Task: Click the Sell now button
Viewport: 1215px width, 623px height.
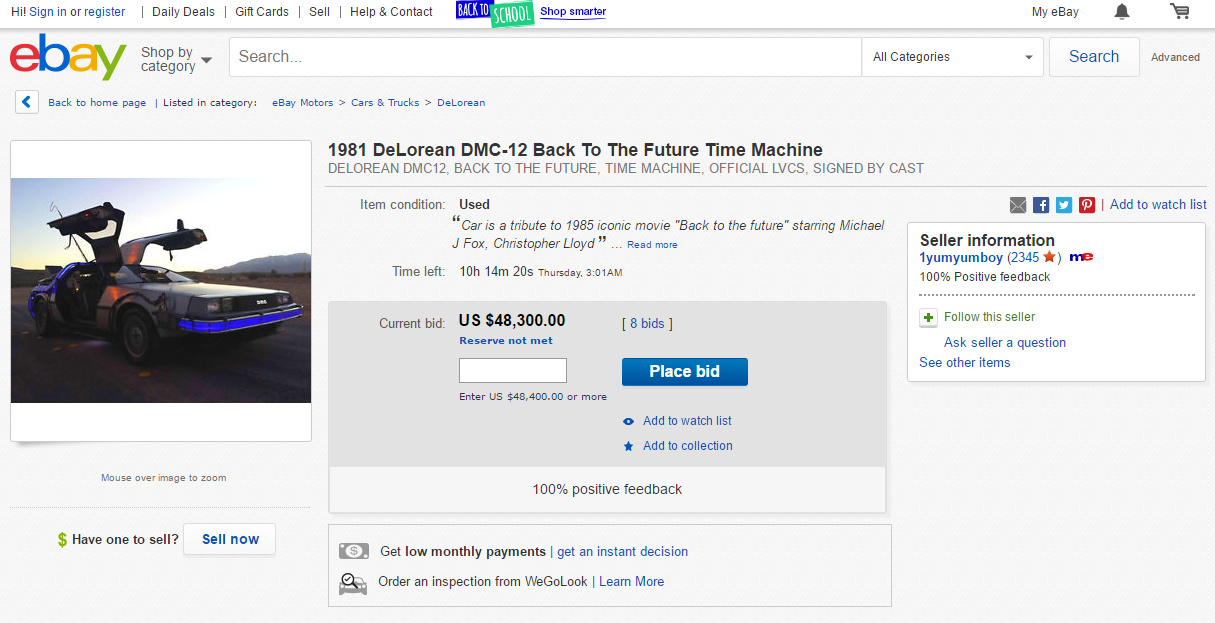Action: tap(230, 539)
